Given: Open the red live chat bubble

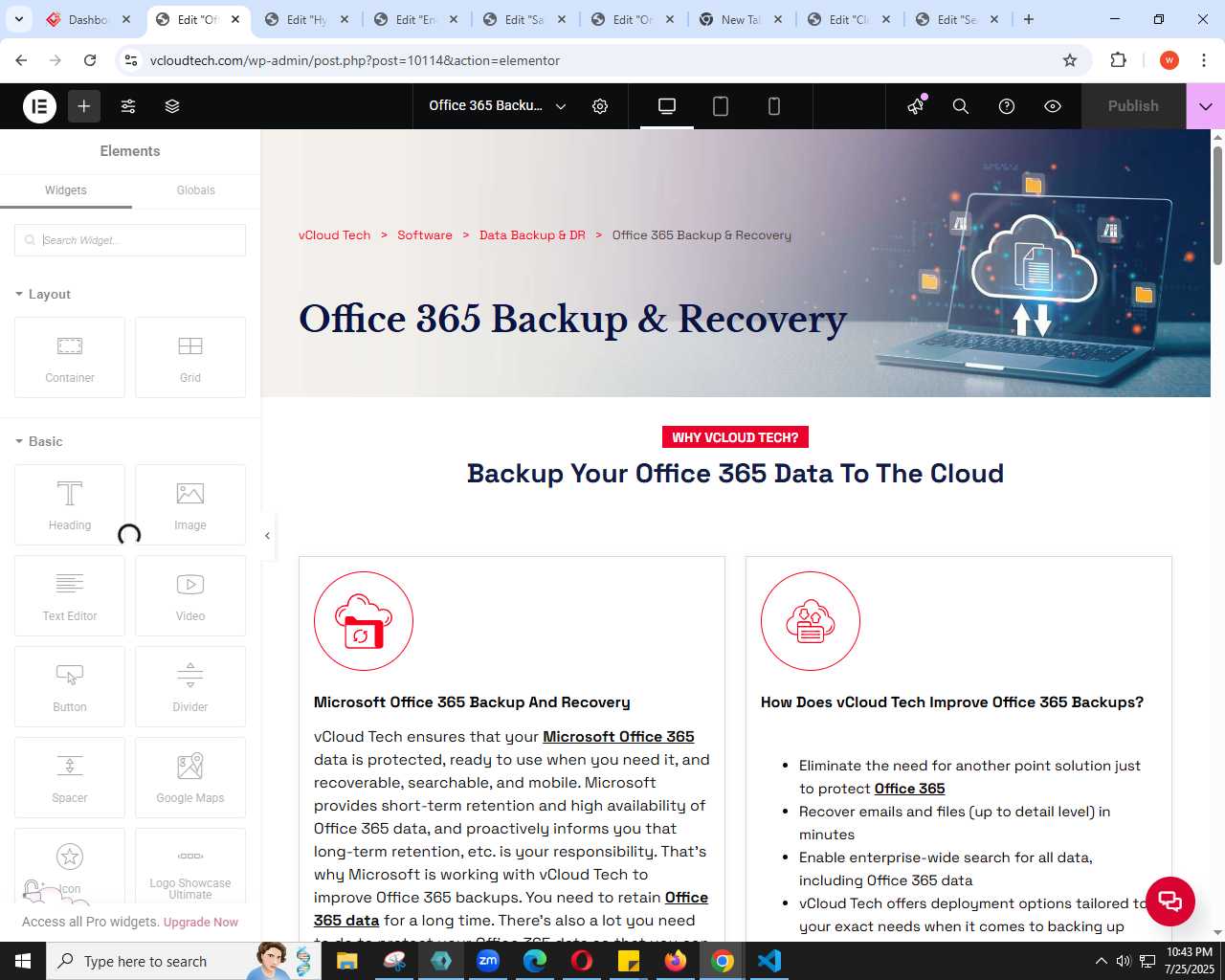Looking at the screenshot, I should tap(1170, 901).
